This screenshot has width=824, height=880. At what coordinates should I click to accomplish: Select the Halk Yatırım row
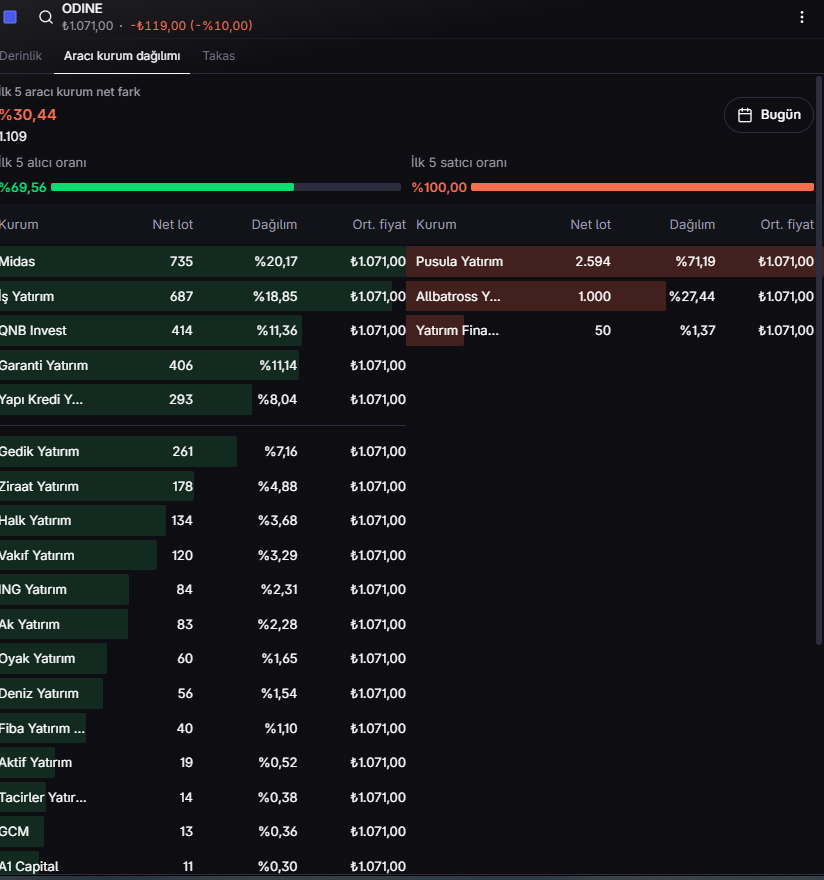coord(203,520)
